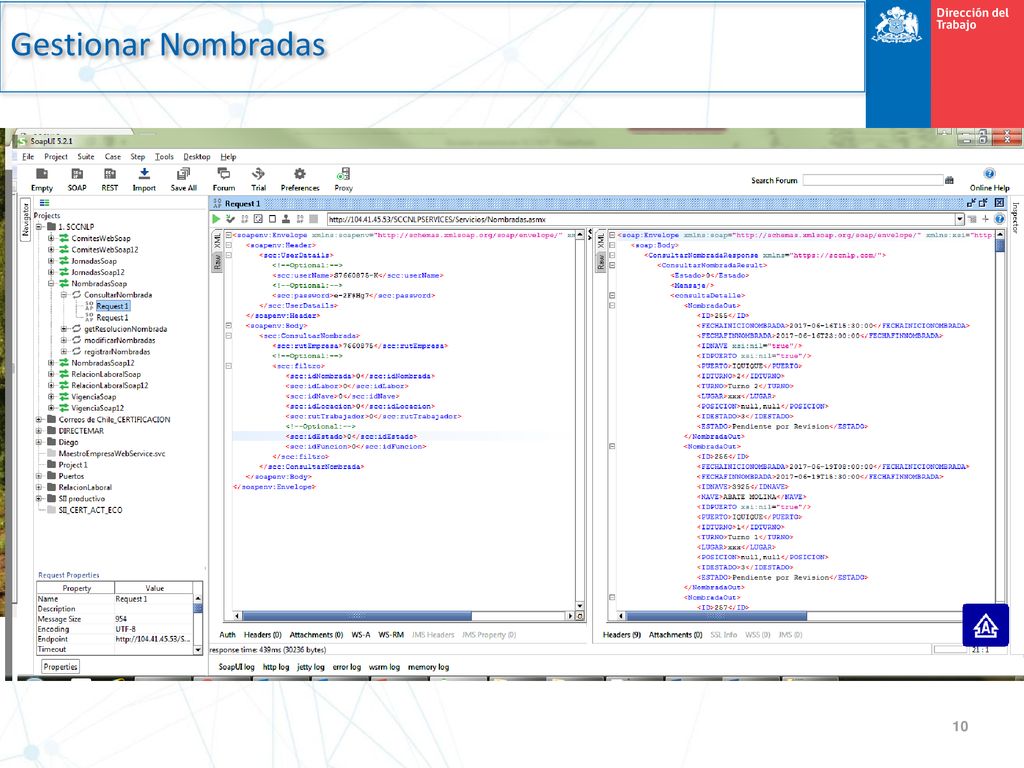Collapse the soapenv:Header XML fold marker
Image resolution: width=1024 pixels, height=768 pixels.
[229, 246]
